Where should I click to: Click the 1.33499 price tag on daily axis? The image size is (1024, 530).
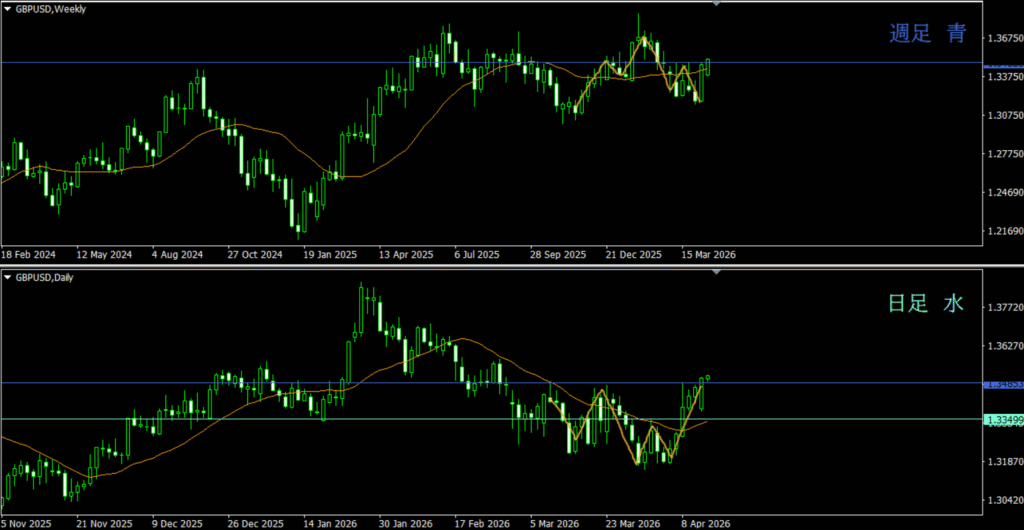pyautogui.click(x=1002, y=419)
